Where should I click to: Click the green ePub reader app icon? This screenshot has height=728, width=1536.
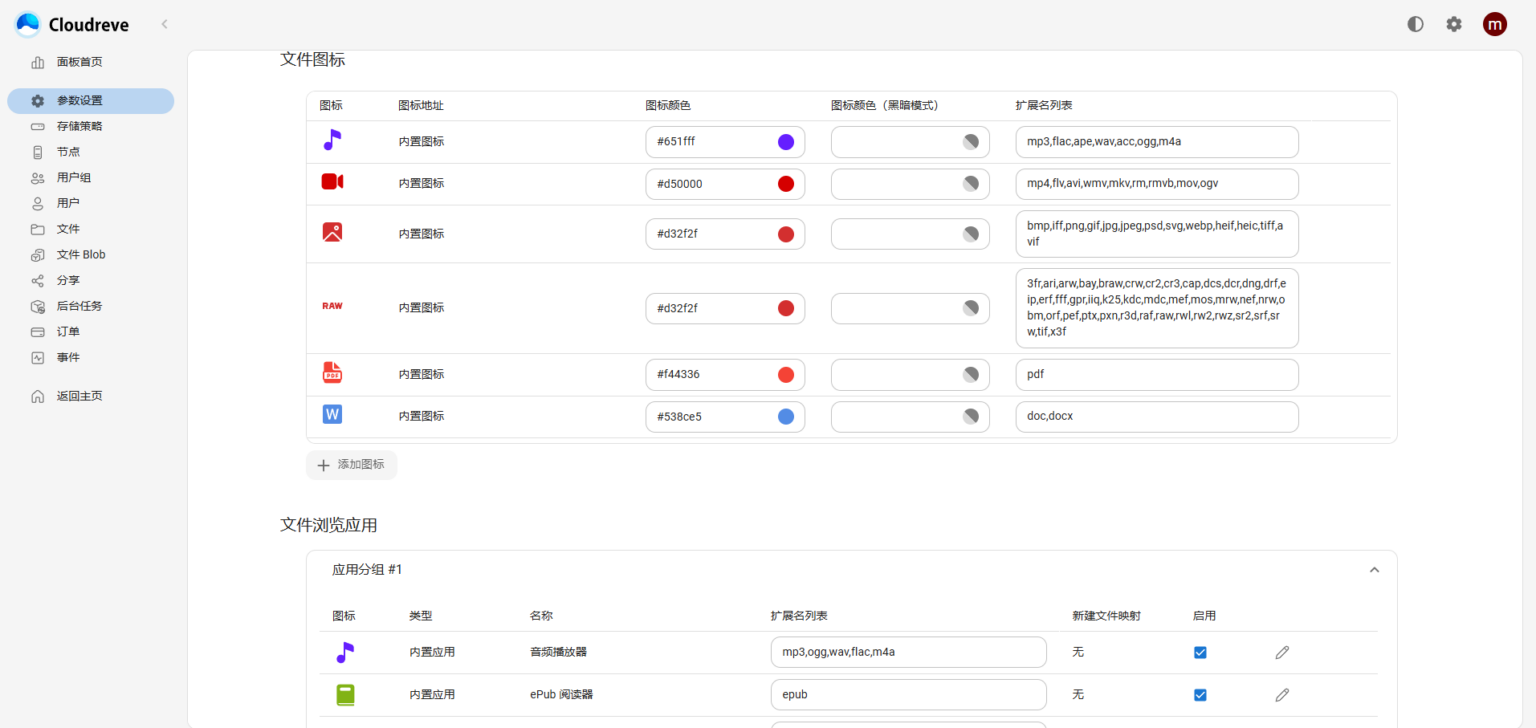pos(345,694)
